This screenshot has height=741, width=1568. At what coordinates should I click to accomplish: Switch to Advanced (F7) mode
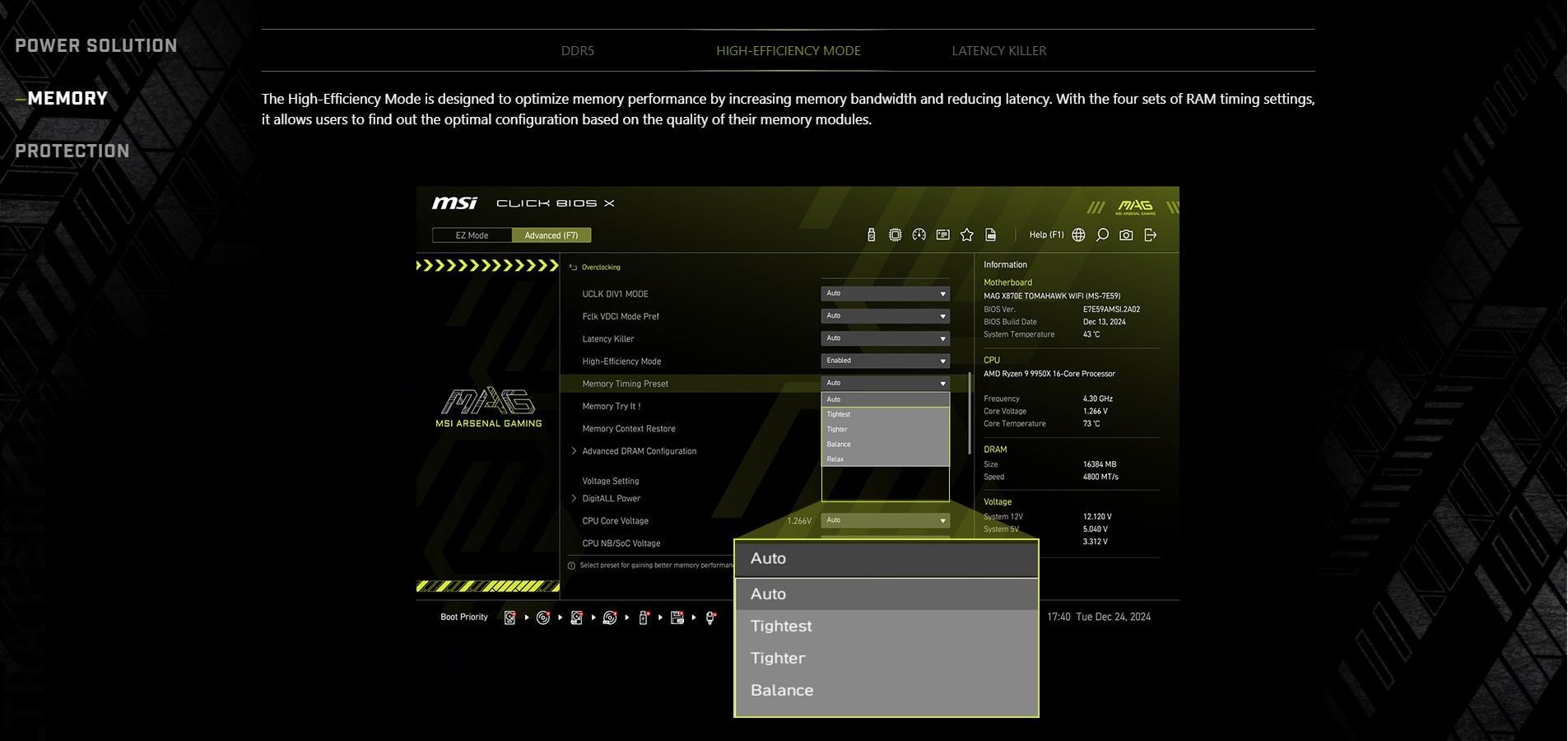[x=551, y=235]
